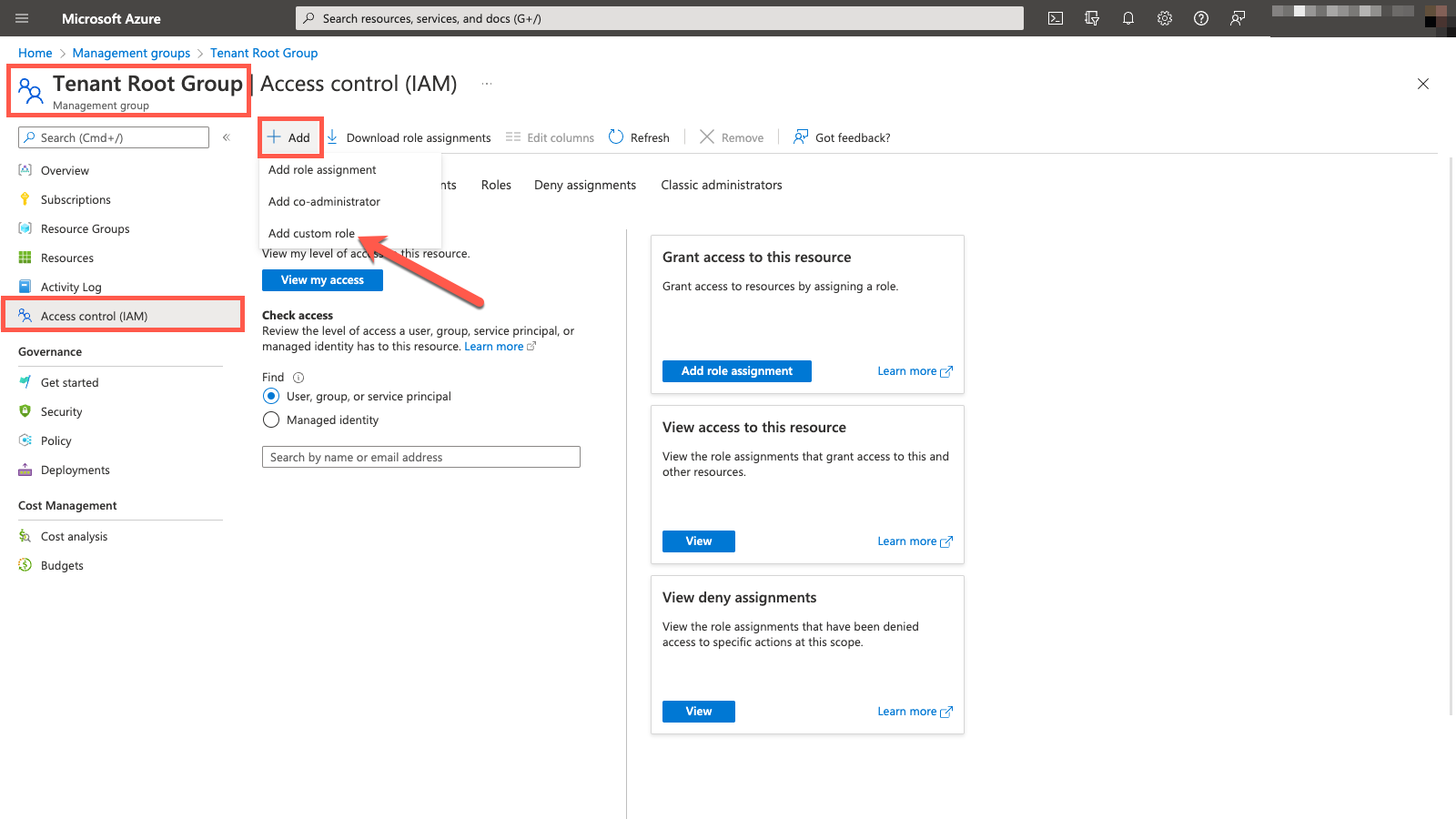Click the Tenant Root Group people icon
1456x819 pixels.
click(31, 91)
